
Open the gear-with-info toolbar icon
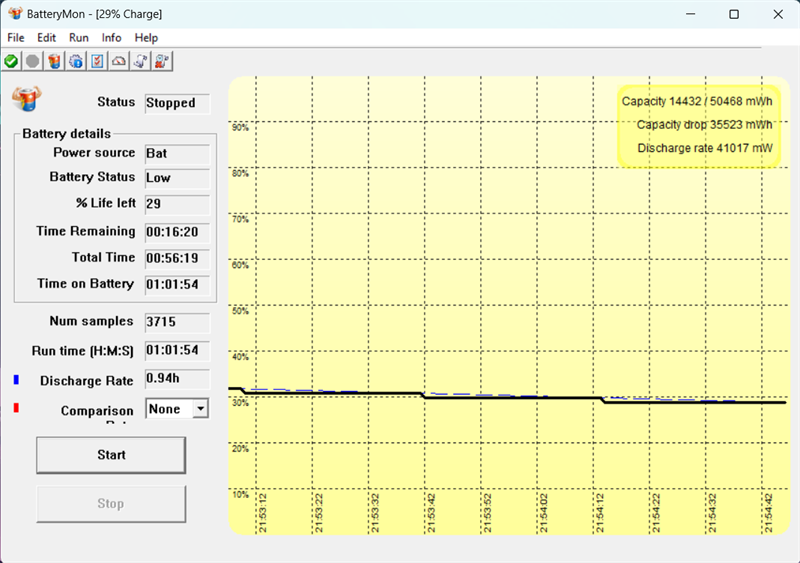(x=76, y=61)
